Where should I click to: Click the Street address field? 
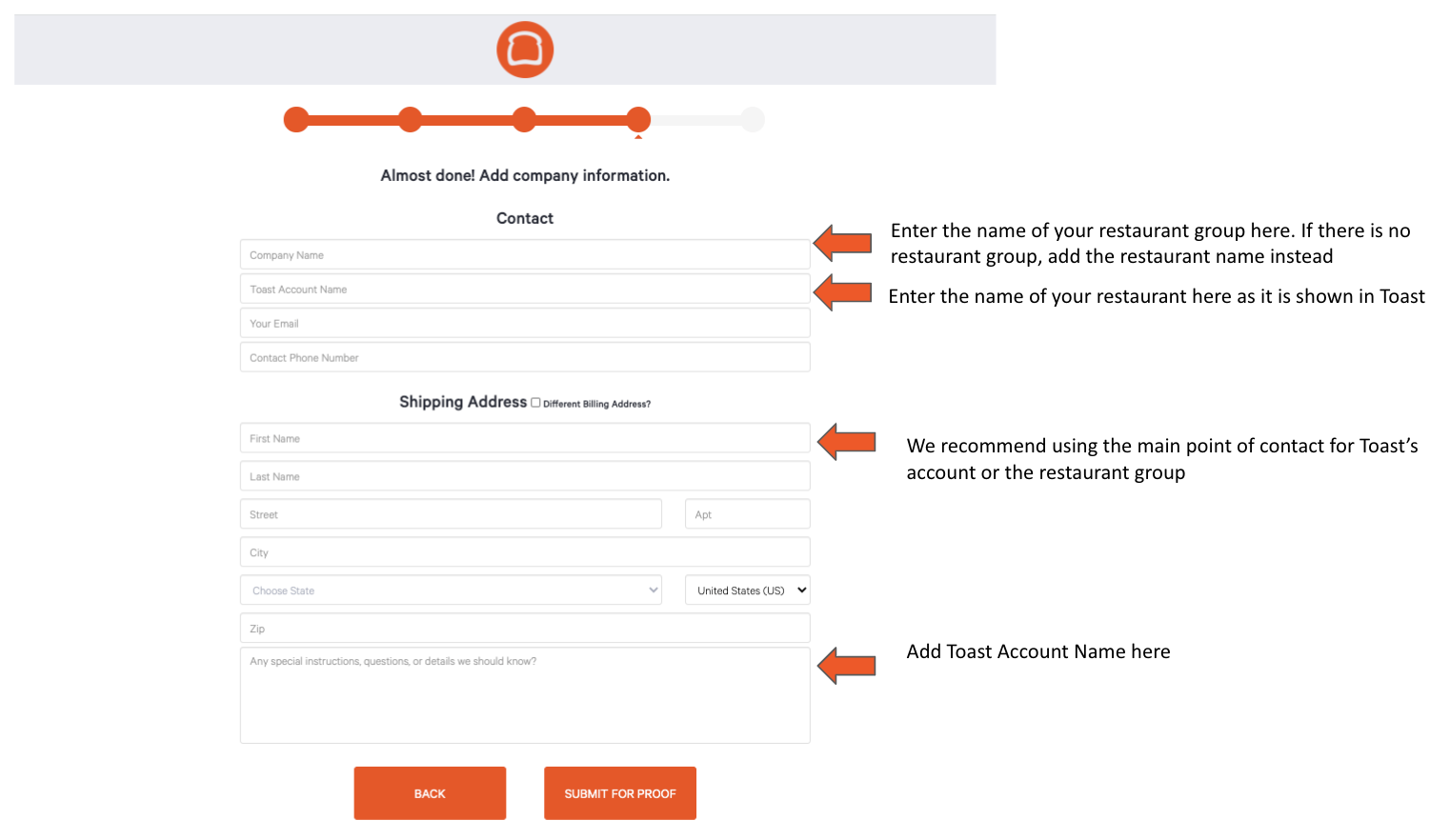click(x=451, y=515)
